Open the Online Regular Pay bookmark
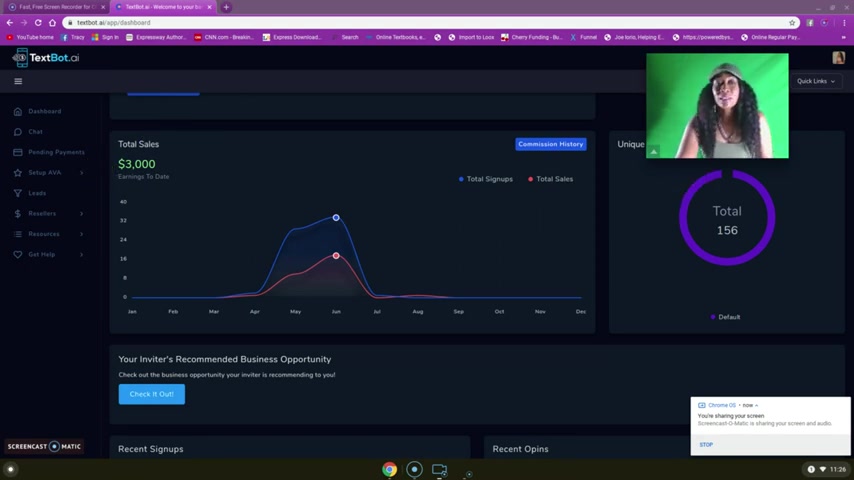This screenshot has width=854, height=480. pos(770,38)
